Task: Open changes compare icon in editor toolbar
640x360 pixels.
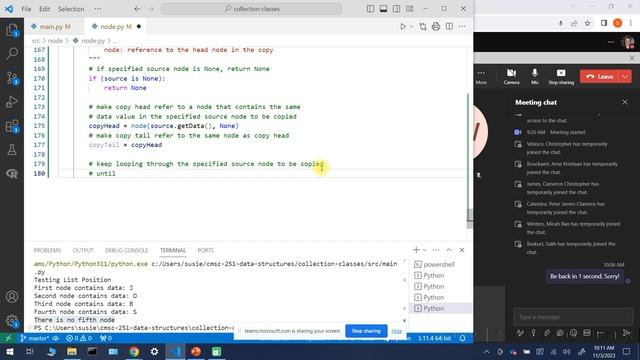Action: point(423,27)
